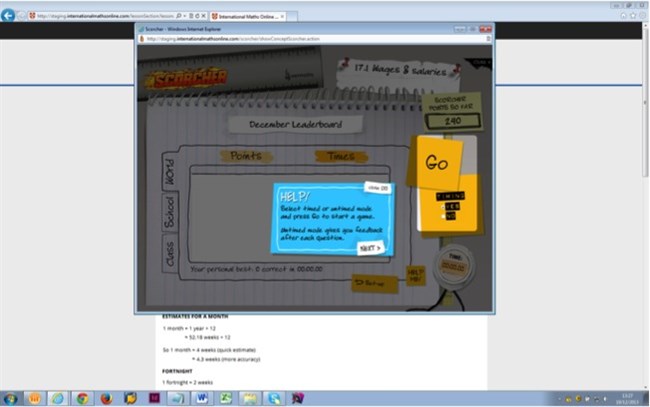The height and width of the screenshot is (407, 650).
Task: Click the Scorcher logo on the ruler
Action: tap(187, 78)
